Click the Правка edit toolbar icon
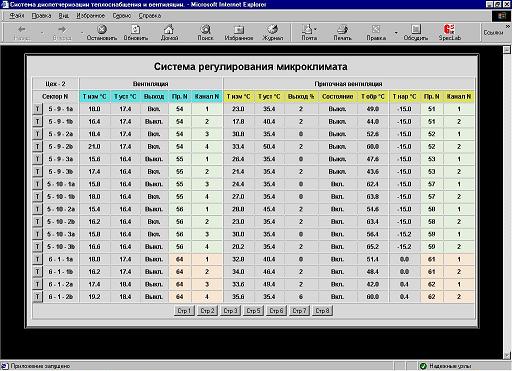Viewport: 512px width, 371px height. [376, 30]
